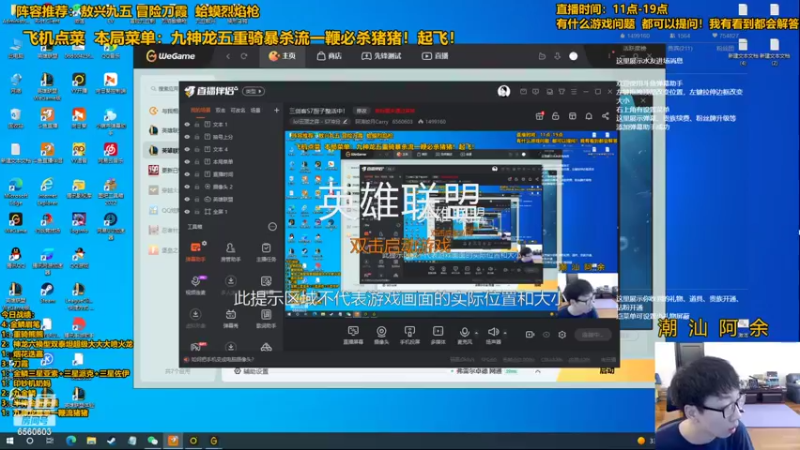Screen dimensions: 800x450
Task: Open the pill dropdown beside 直播伴侣 logo
Action: coord(253,91)
